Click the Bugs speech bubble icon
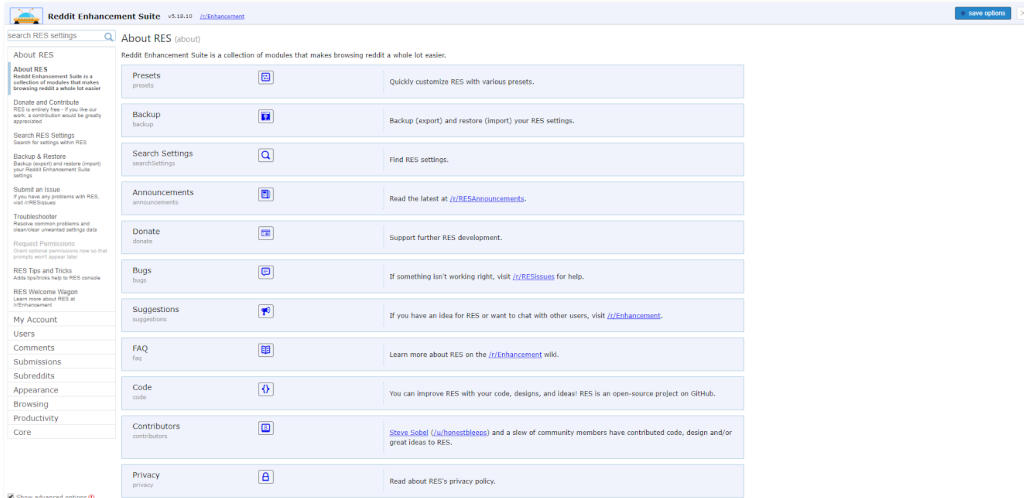Screen dimensions: 1024x498 [266, 272]
